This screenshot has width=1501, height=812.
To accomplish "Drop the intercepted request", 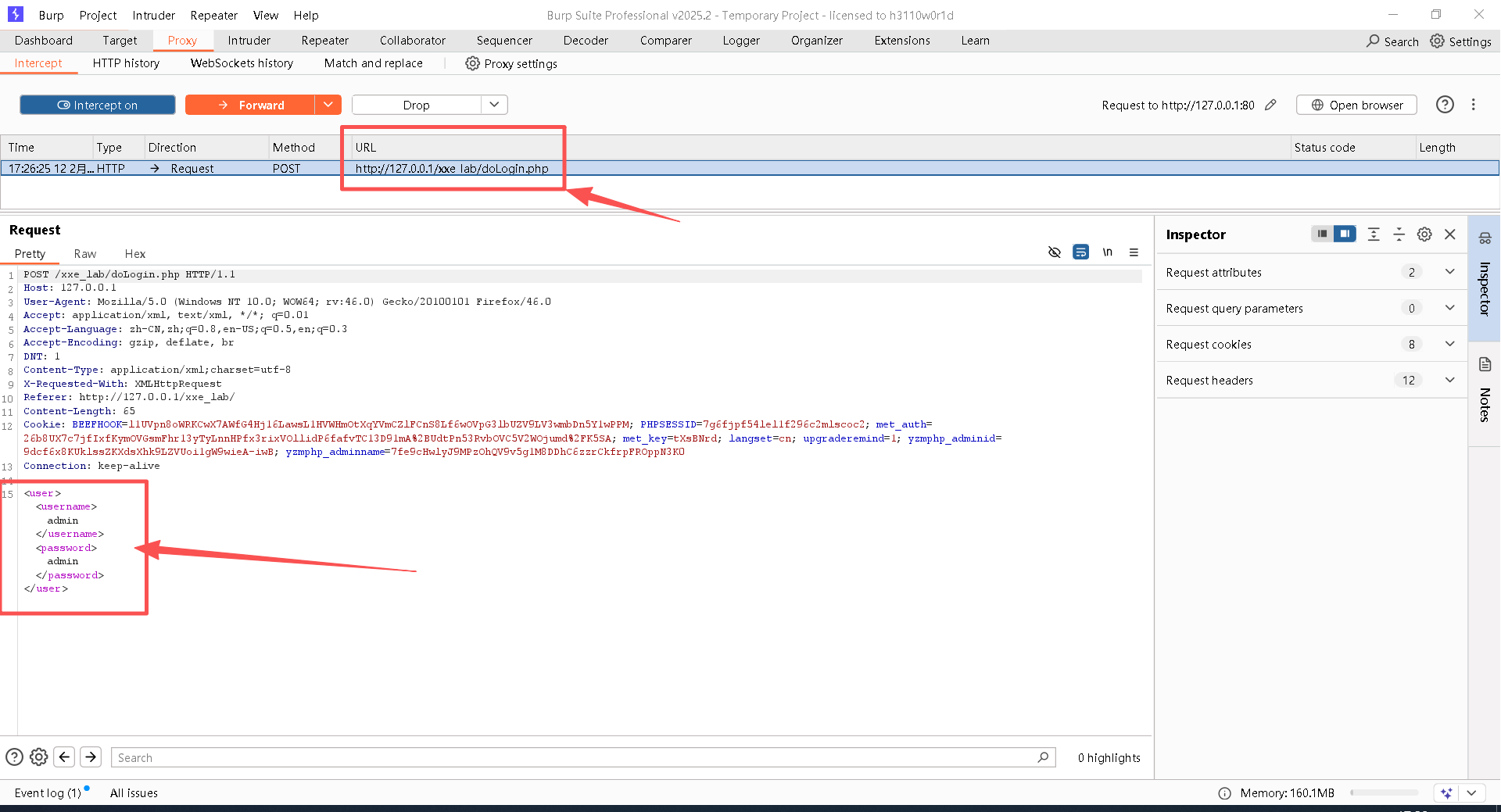I will (417, 105).
